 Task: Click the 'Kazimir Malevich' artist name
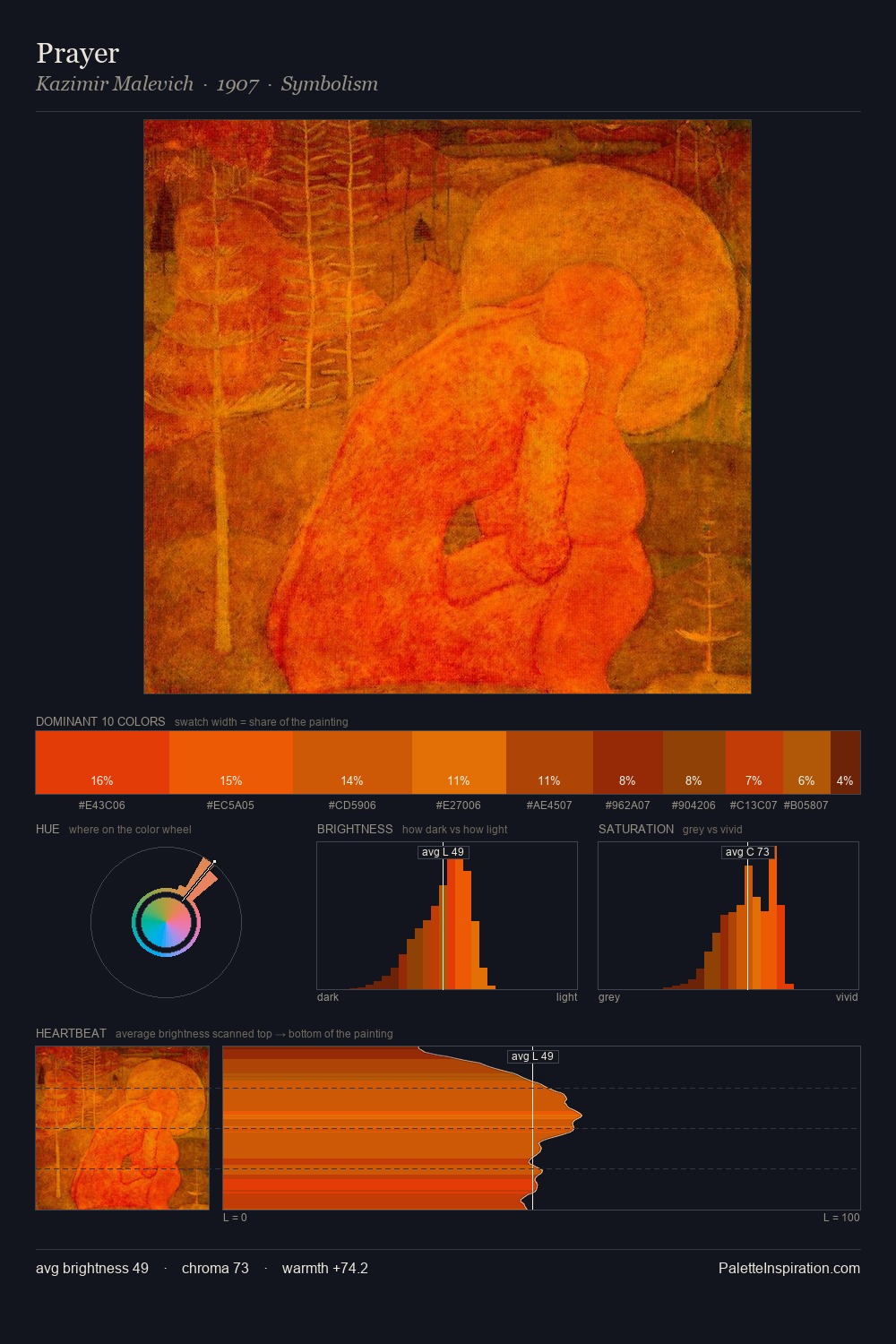tap(115, 83)
